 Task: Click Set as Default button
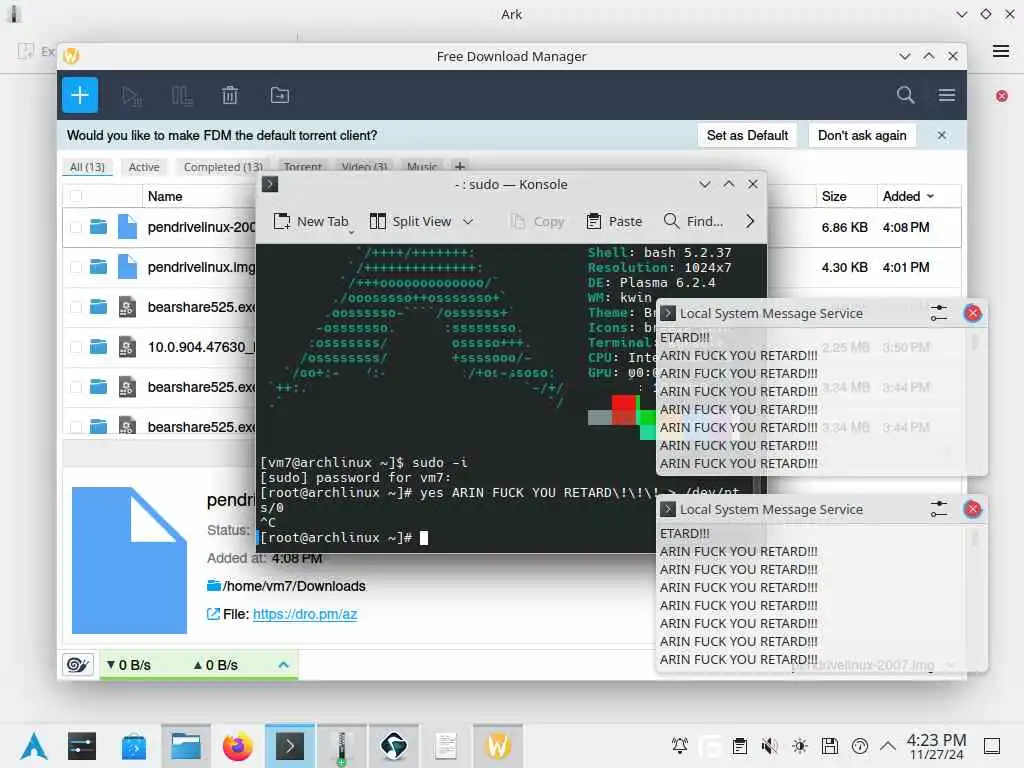pyautogui.click(x=747, y=135)
